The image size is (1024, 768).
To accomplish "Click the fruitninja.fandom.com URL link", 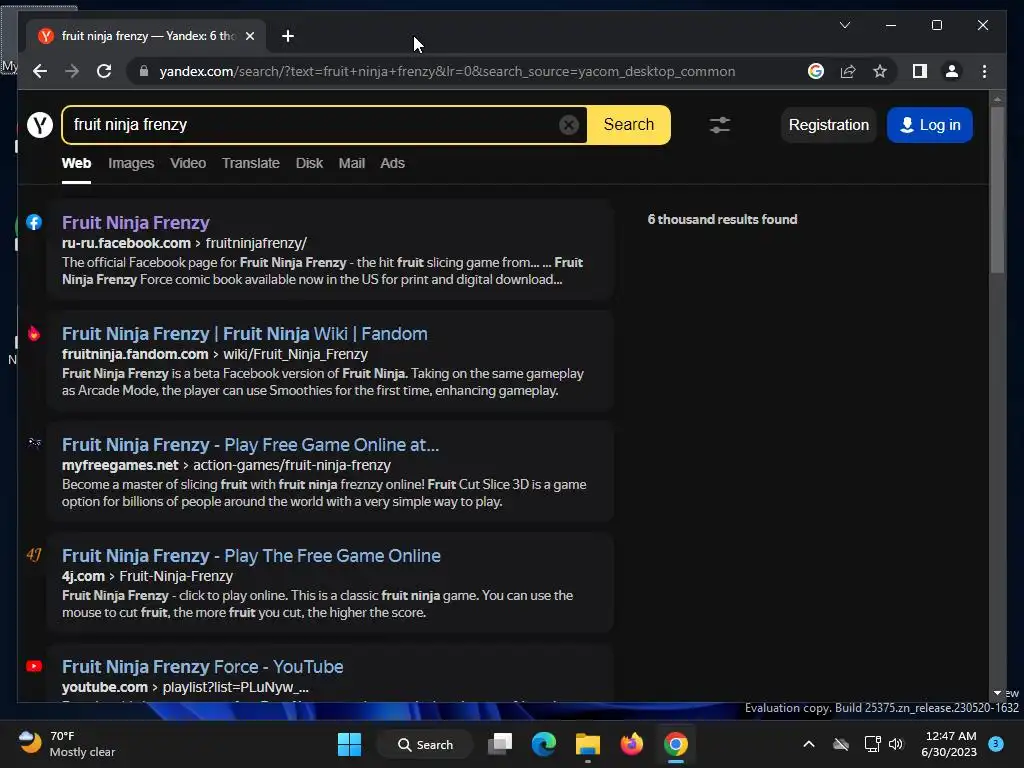I will 135,354.
